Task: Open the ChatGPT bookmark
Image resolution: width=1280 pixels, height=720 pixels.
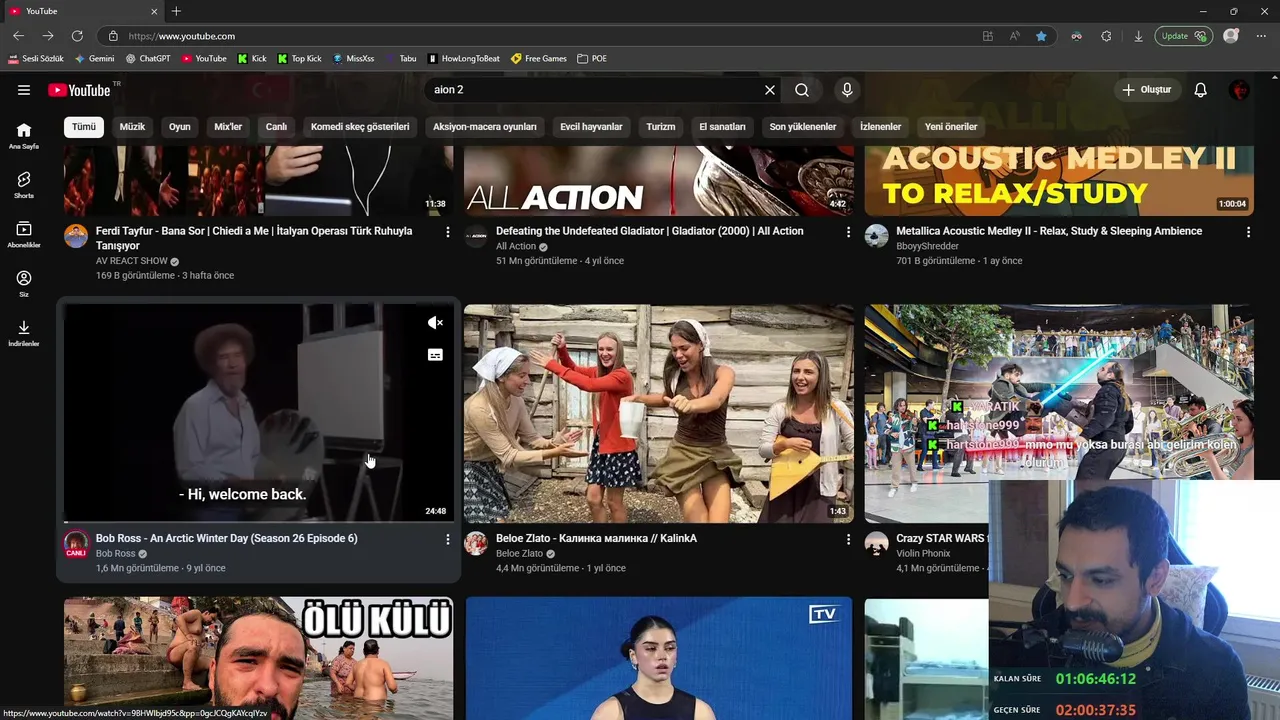Action: pos(148,59)
